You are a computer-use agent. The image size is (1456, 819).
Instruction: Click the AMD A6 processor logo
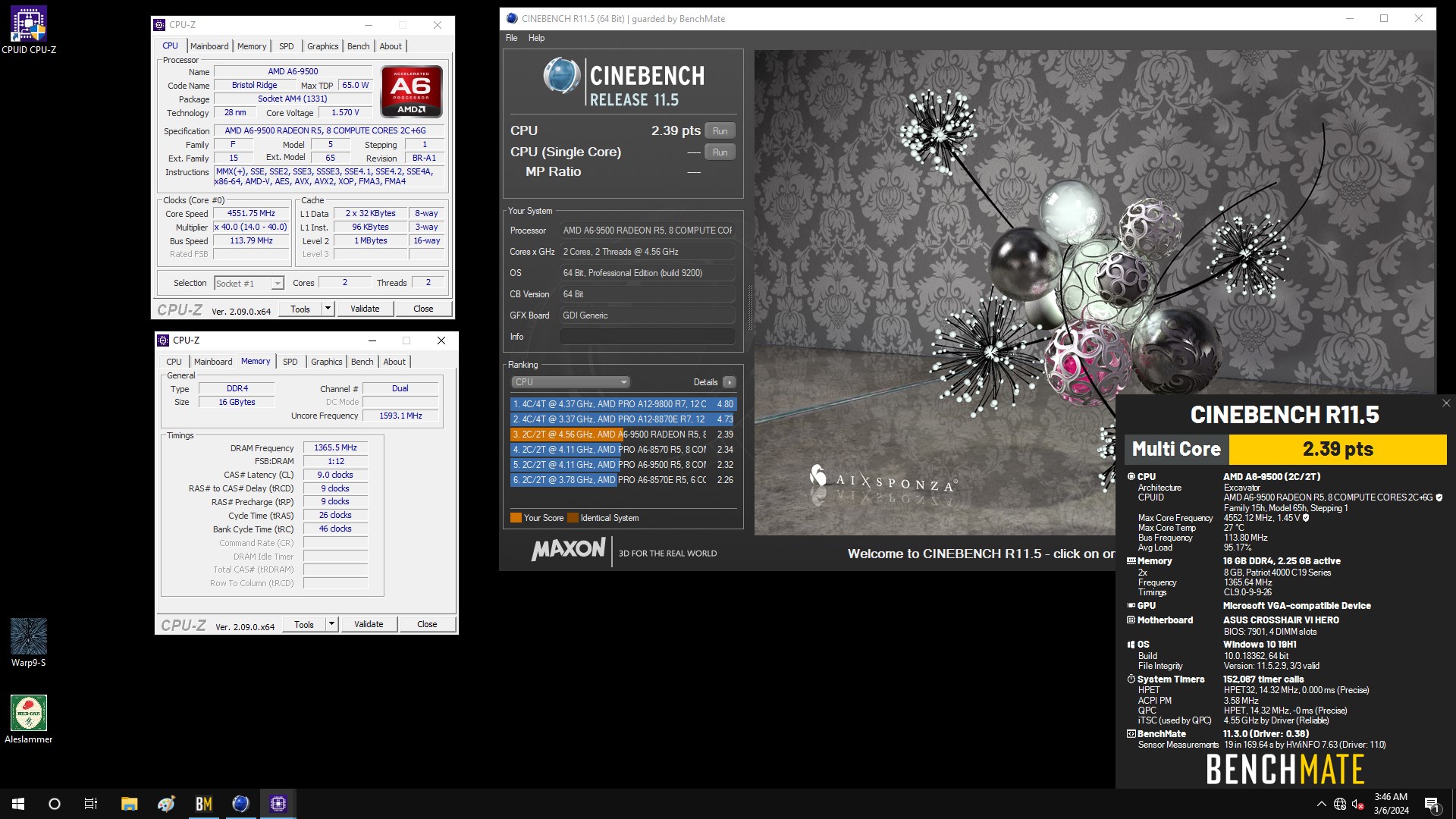coord(411,91)
